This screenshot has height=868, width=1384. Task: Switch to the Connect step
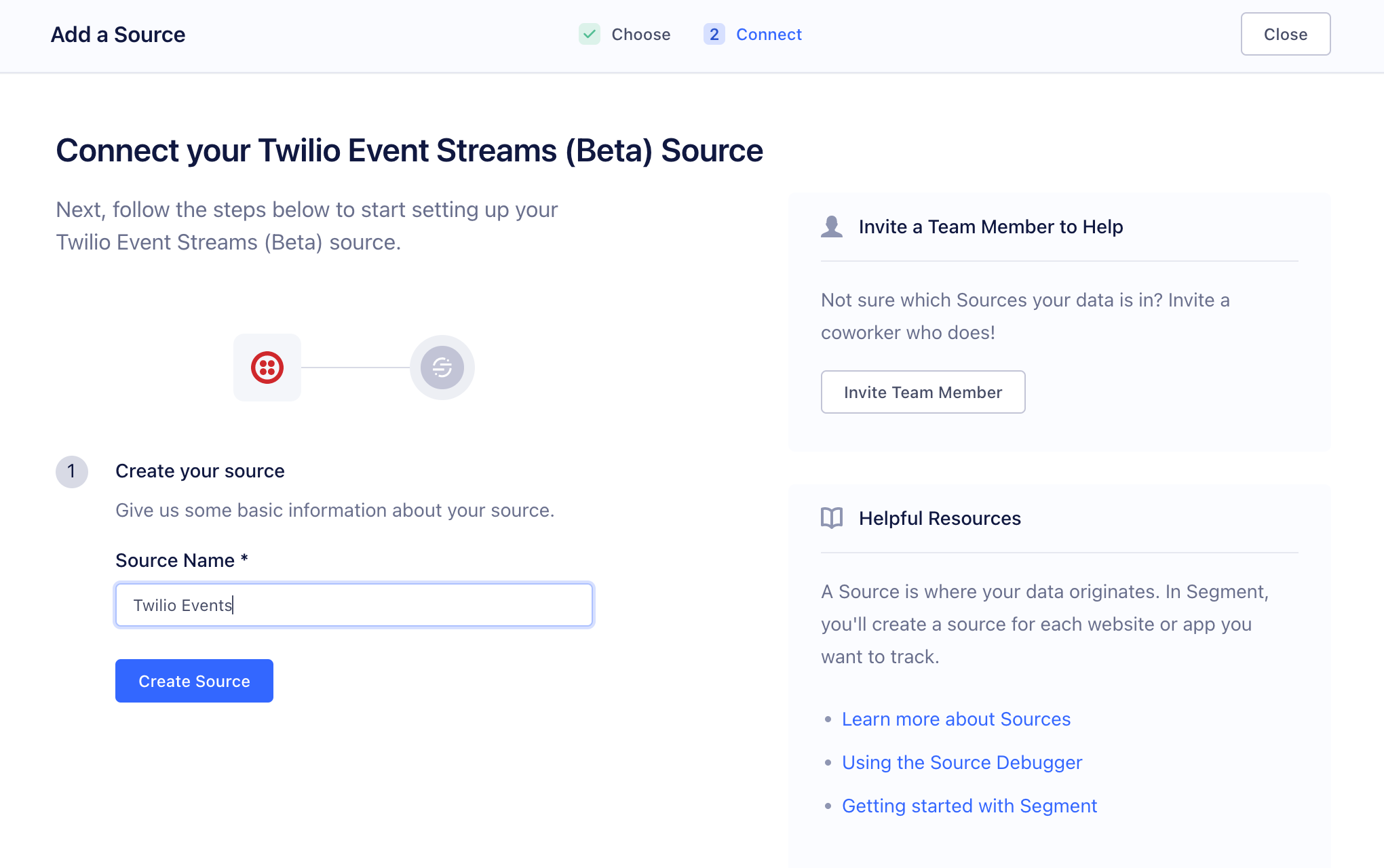769,34
